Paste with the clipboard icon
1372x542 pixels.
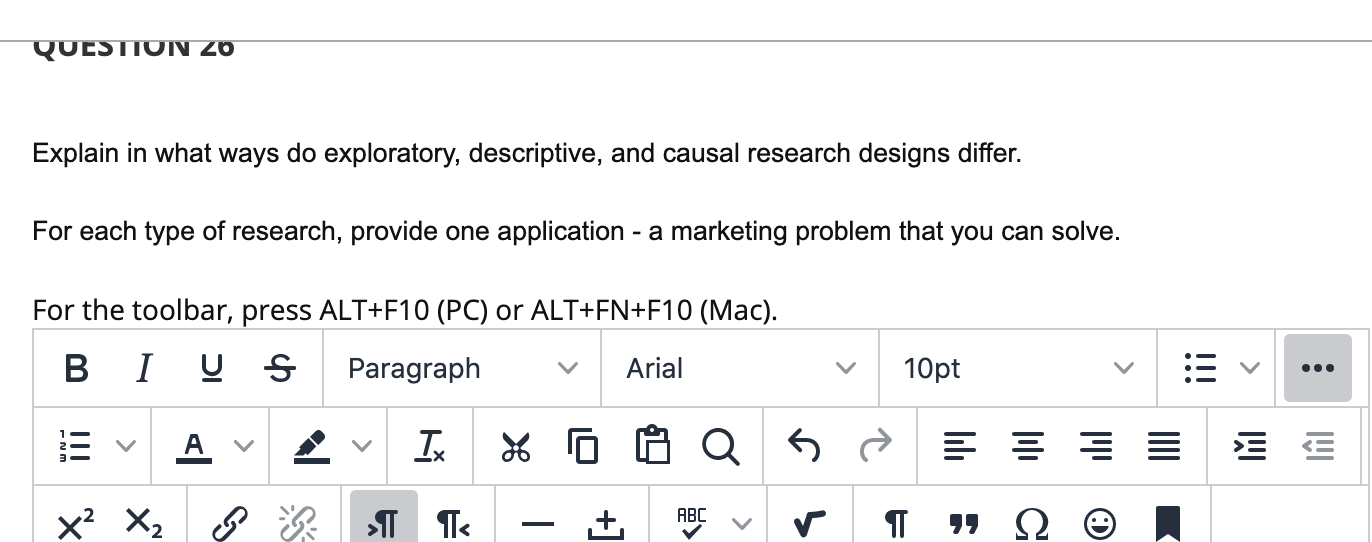651,447
